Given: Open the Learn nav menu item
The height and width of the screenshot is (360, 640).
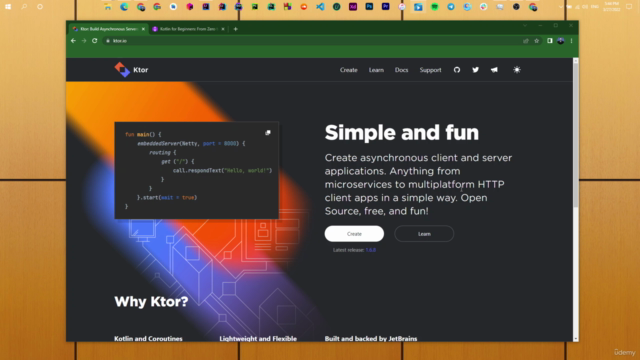Looking at the screenshot, I should [x=376, y=70].
